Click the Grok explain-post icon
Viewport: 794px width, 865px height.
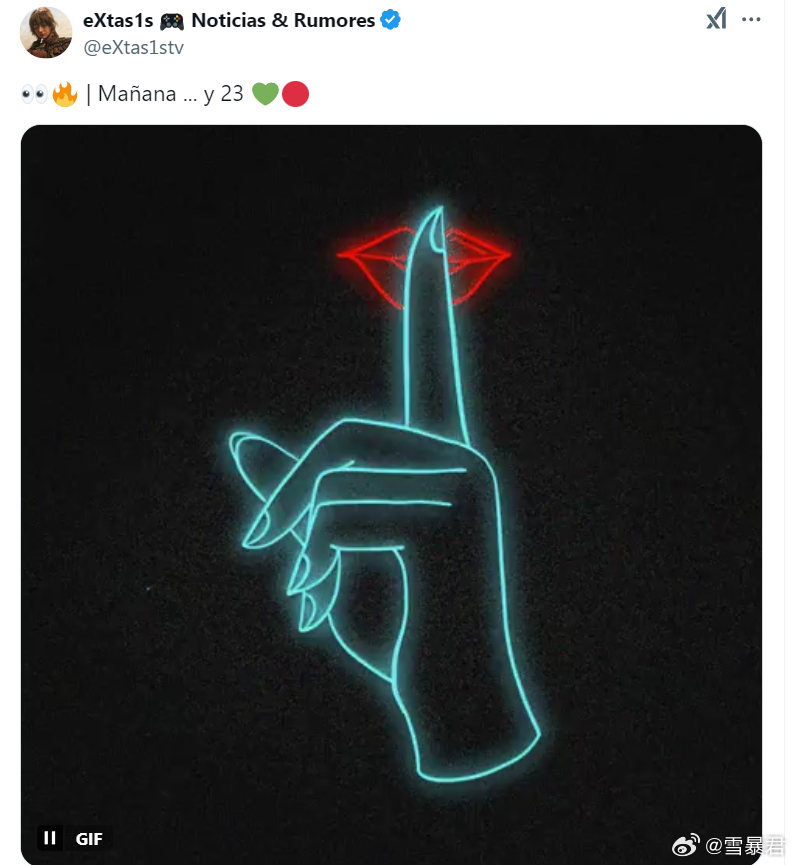click(x=716, y=19)
